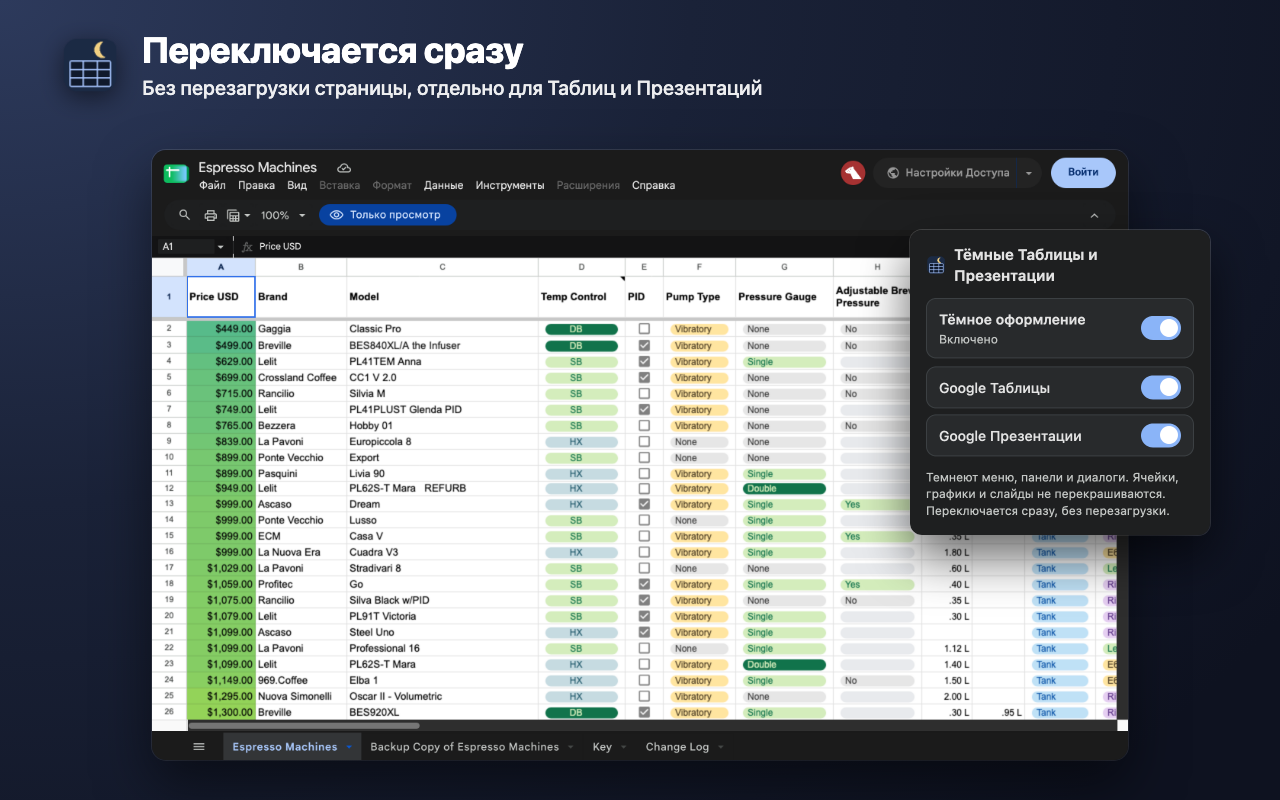
Task: Open the all sheets list icon
Action: point(199,746)
